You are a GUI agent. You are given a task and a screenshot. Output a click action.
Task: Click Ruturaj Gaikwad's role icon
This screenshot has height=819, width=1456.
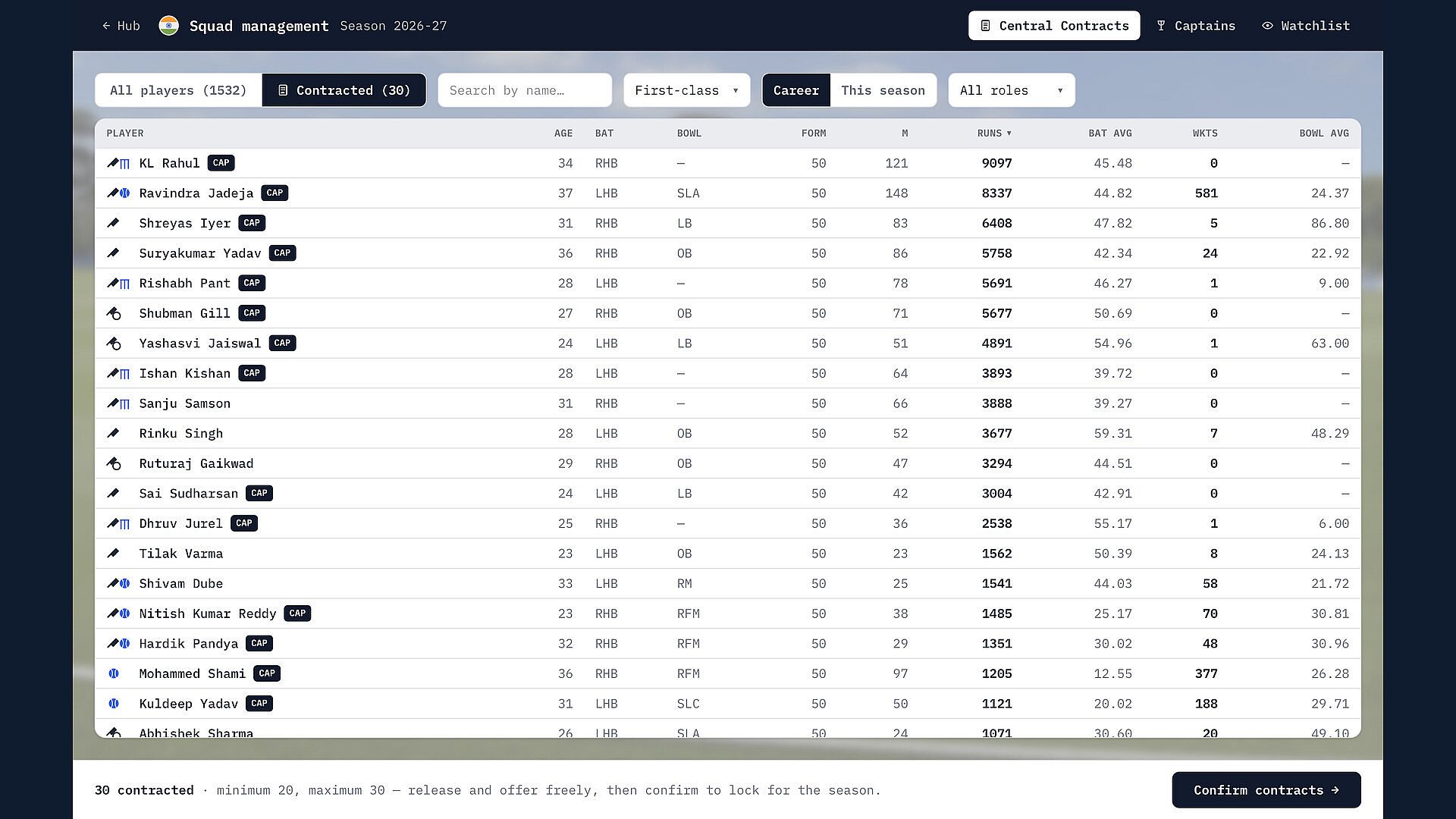(x=114, y=463)
